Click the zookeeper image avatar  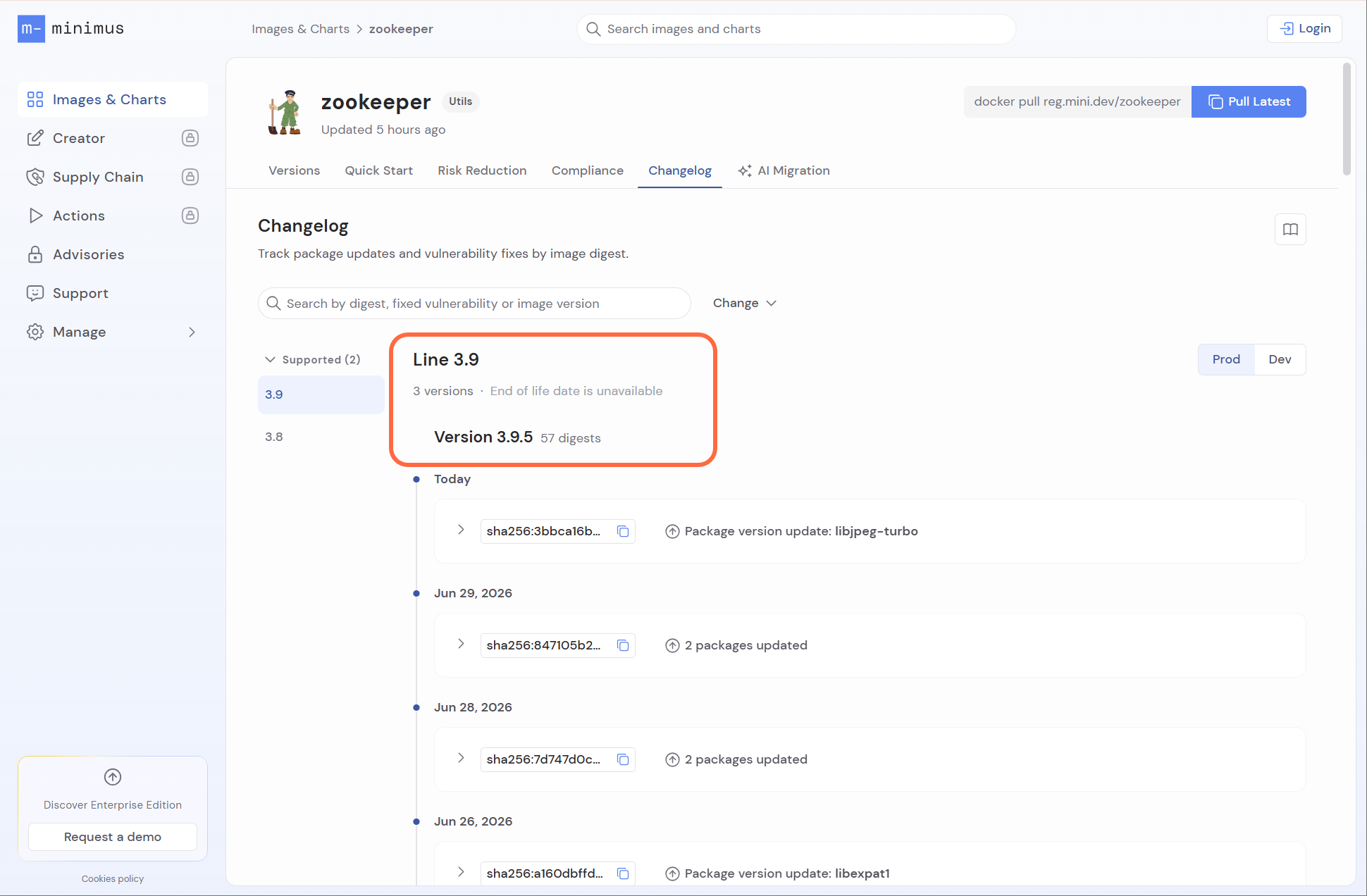(x=285, y=113)
